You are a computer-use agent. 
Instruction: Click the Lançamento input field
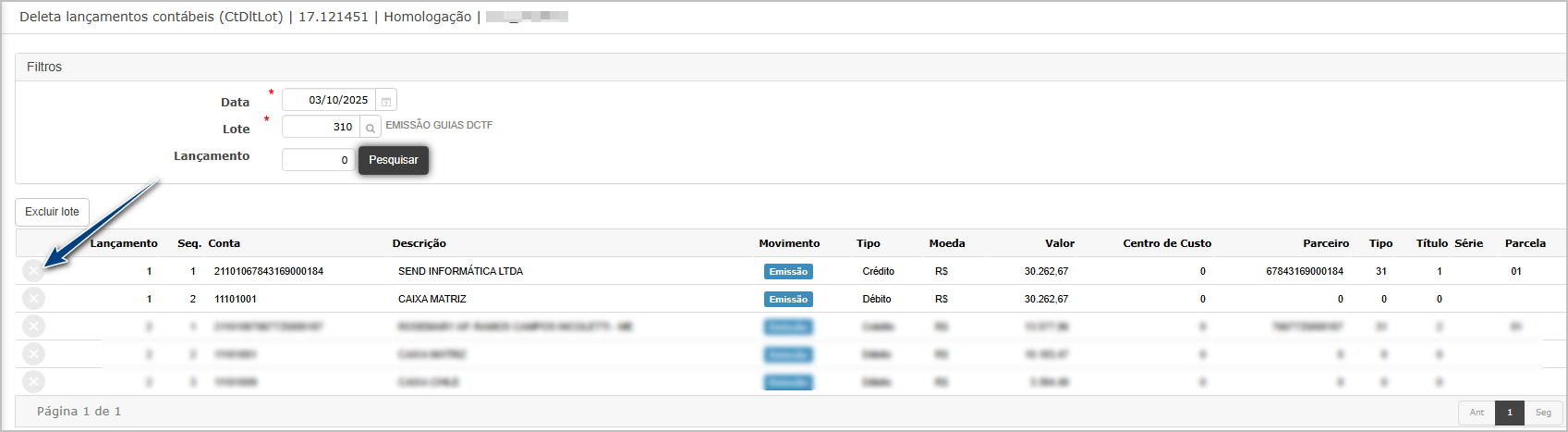tap(318, 160)
